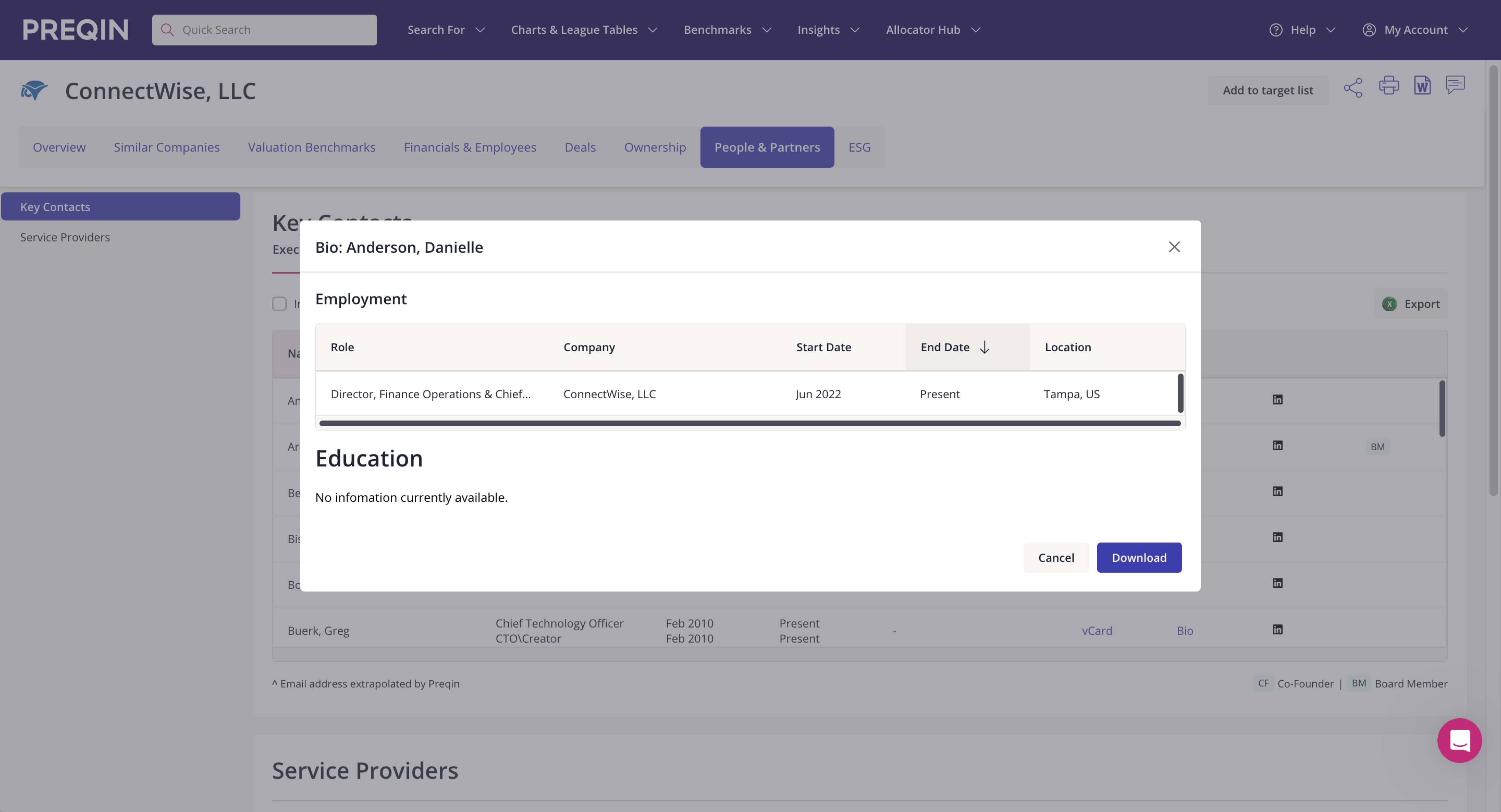Go to the Ownership tab

(655, 147)
